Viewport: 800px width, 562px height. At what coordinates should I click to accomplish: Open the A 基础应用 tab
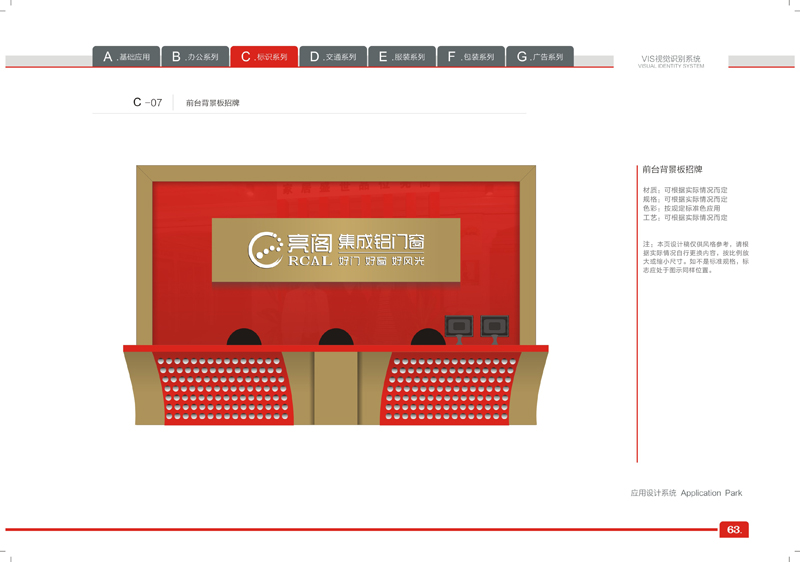126,57
